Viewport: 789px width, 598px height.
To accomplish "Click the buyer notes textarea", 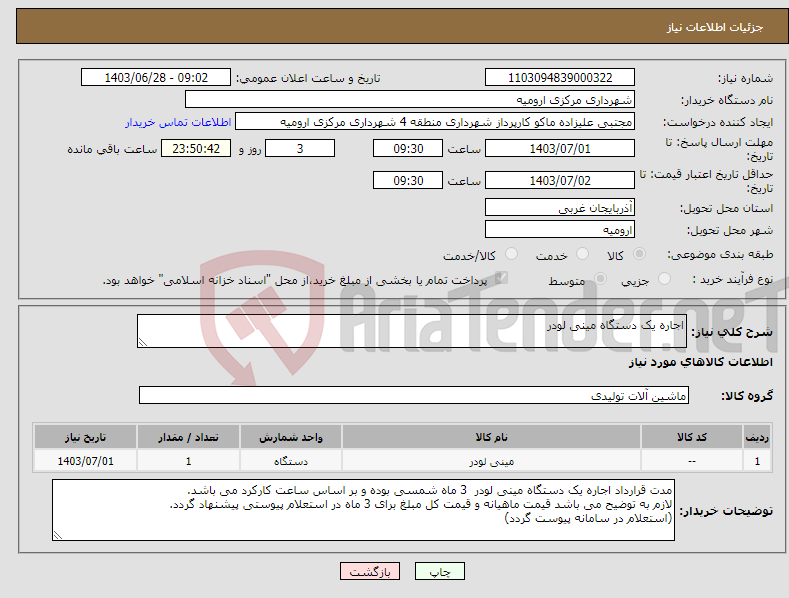I will [363, 510].
